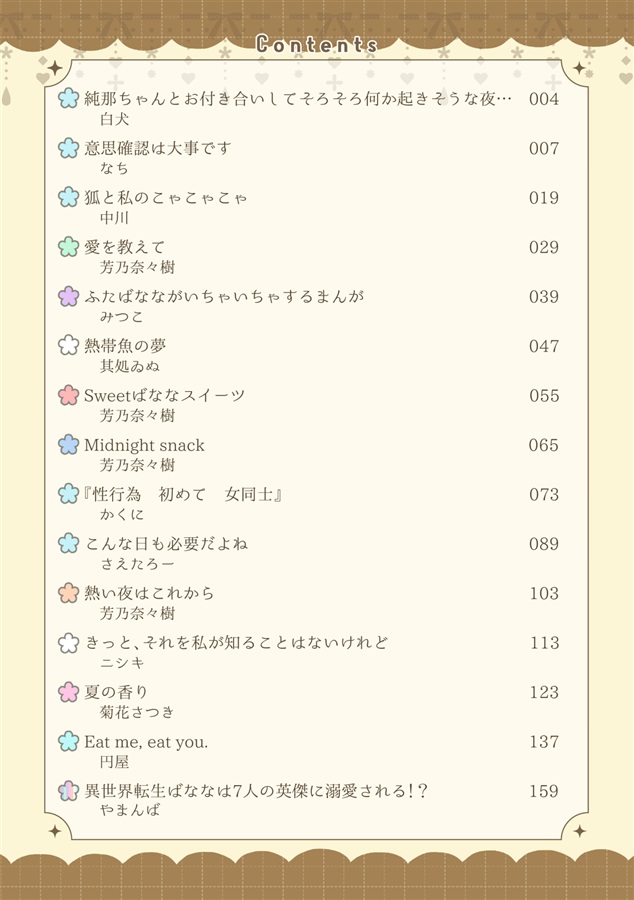The image size is (634, 900).
Task: Select the title こんな日も必要だよね
Action: tap(166, 544)
